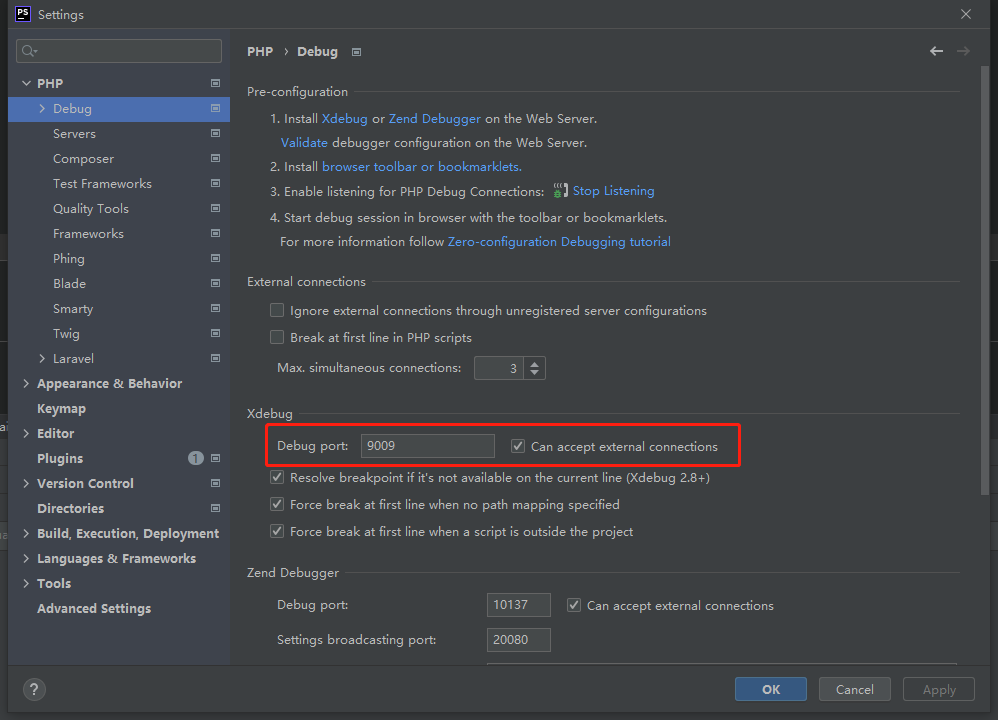Screen dimensions: 998x720
Task: Expand the Tools group
Action: [x=26, y=583]
